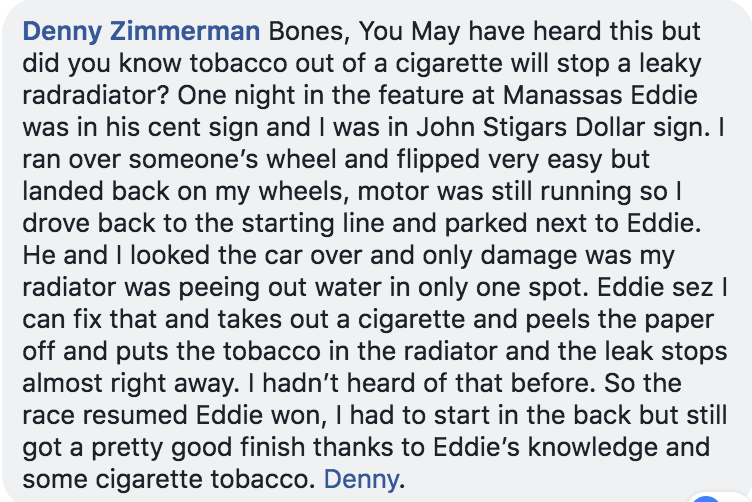The width and height of the screenshot is (752, 502).
Task: Click the misspelled word "radradiator"
Action: (95, 95)
